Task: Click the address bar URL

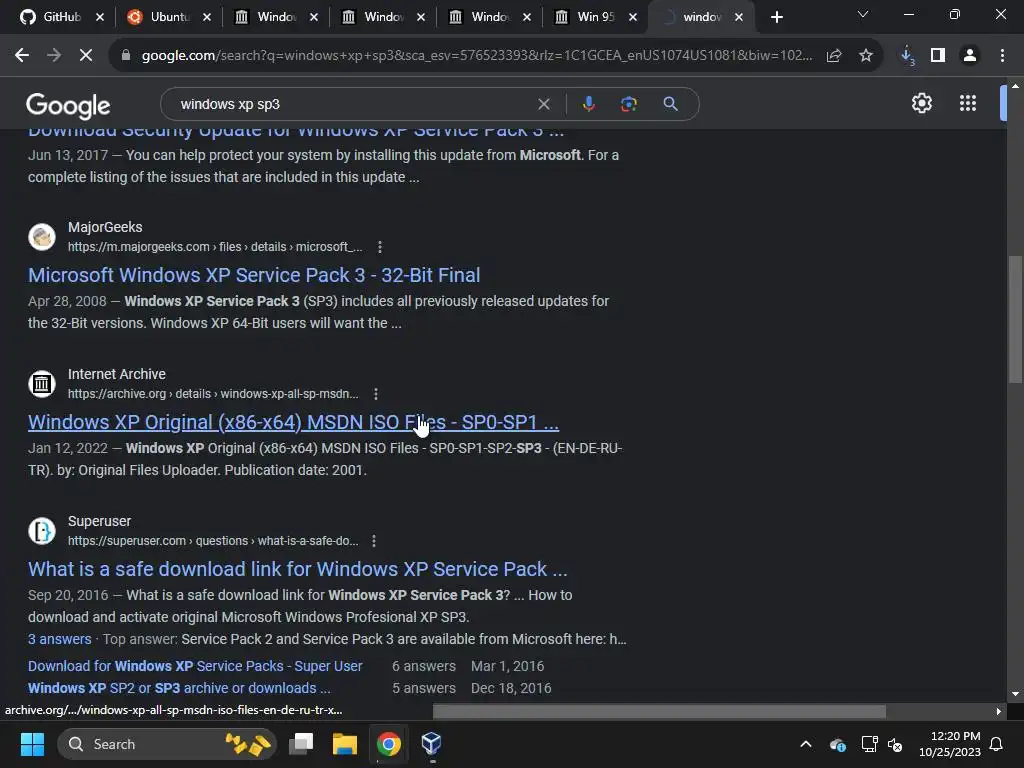Action: (x=477, y=56)
